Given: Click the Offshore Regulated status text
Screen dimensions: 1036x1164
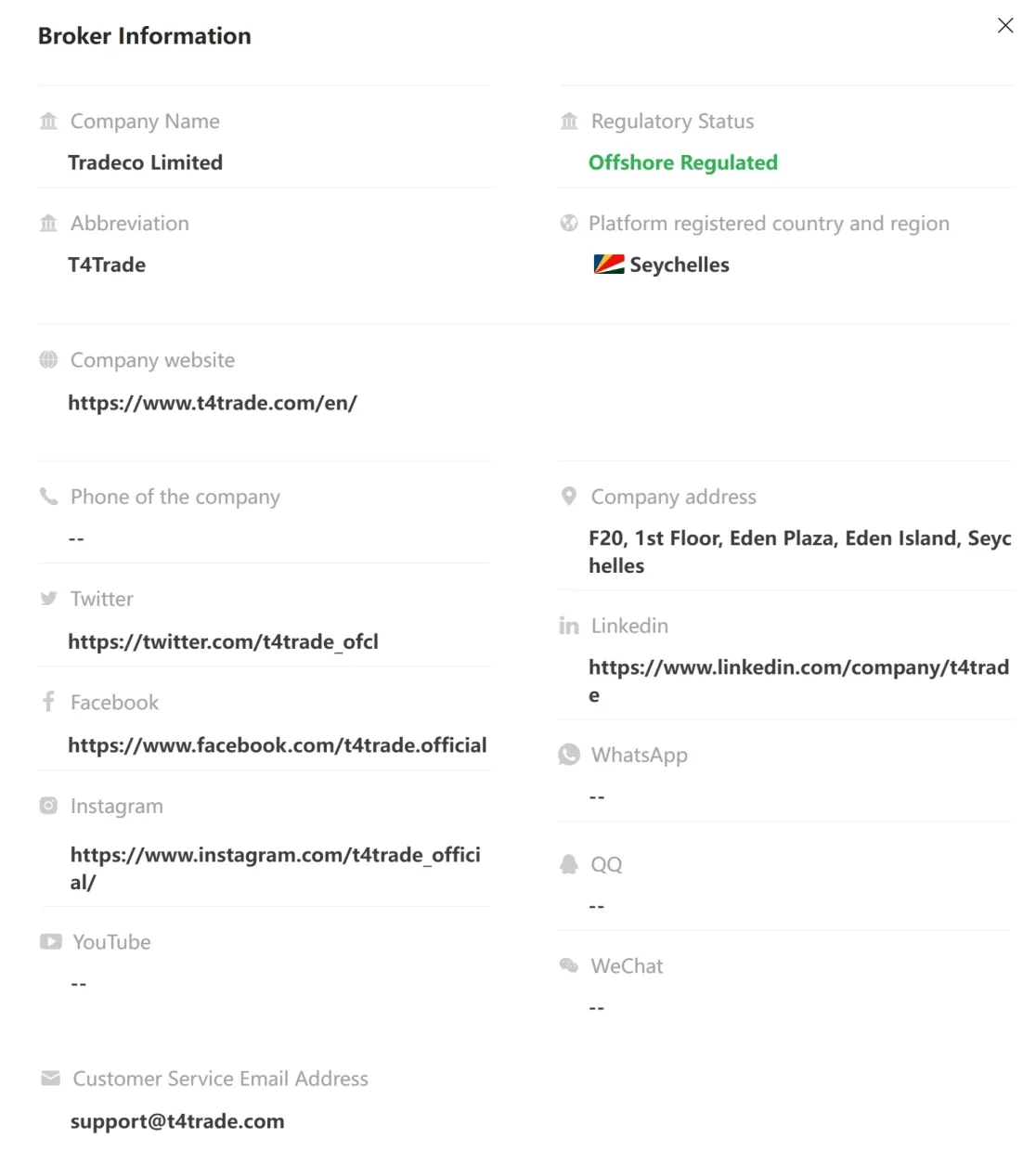Looking at the screenshot, I should click(x=683, y=163).
